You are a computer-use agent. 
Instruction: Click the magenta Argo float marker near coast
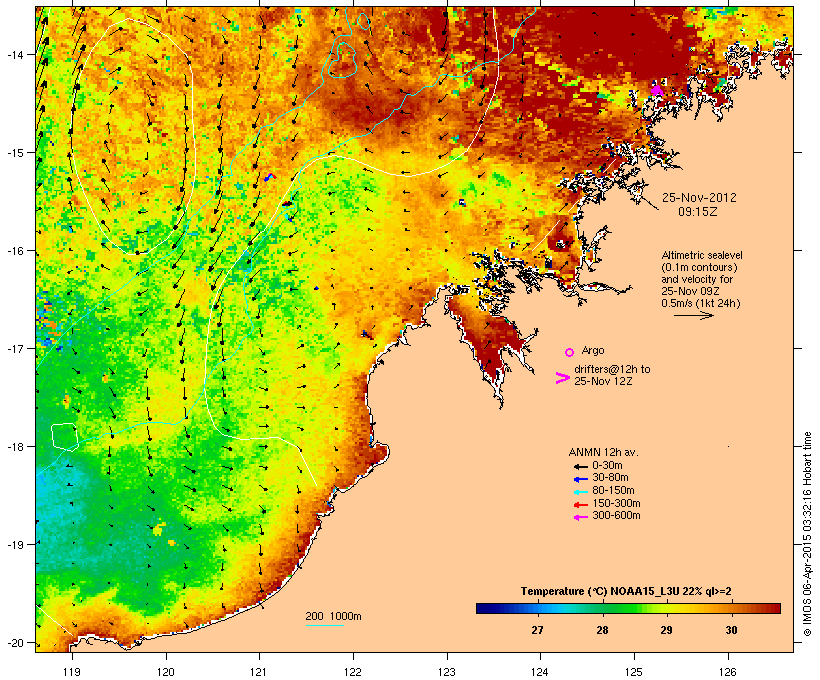(x=657, y=91)
